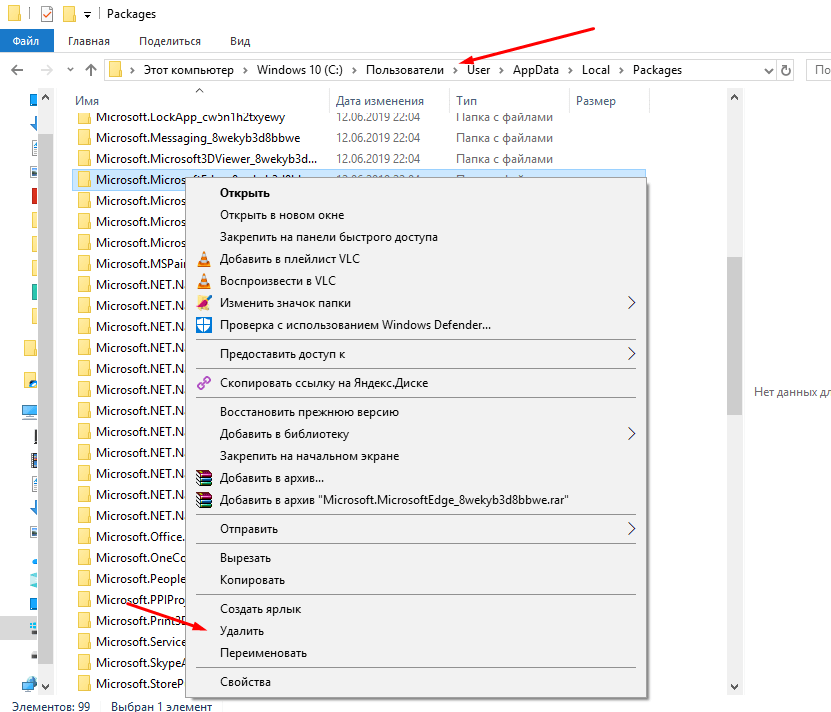Expand the 'Добавить в библиотеку' submenu arrow
831x712 pixels.
(x=631, y=434)
